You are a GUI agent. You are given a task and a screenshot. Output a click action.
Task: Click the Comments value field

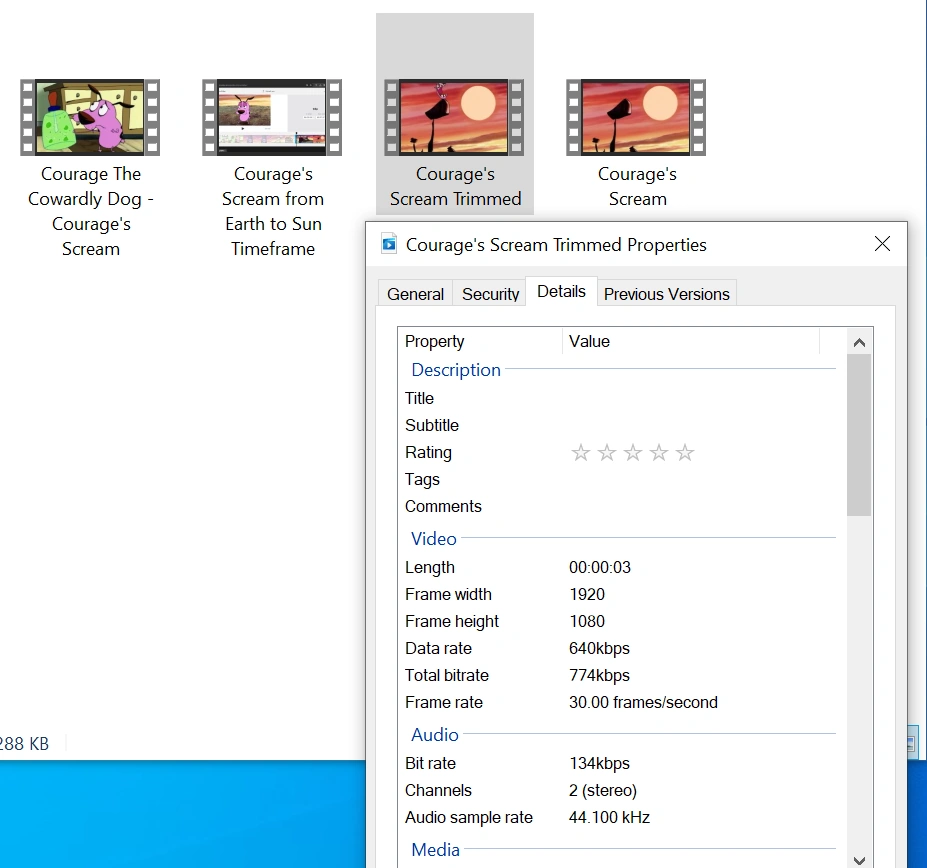pyautogui.click(x=702, y=507)
